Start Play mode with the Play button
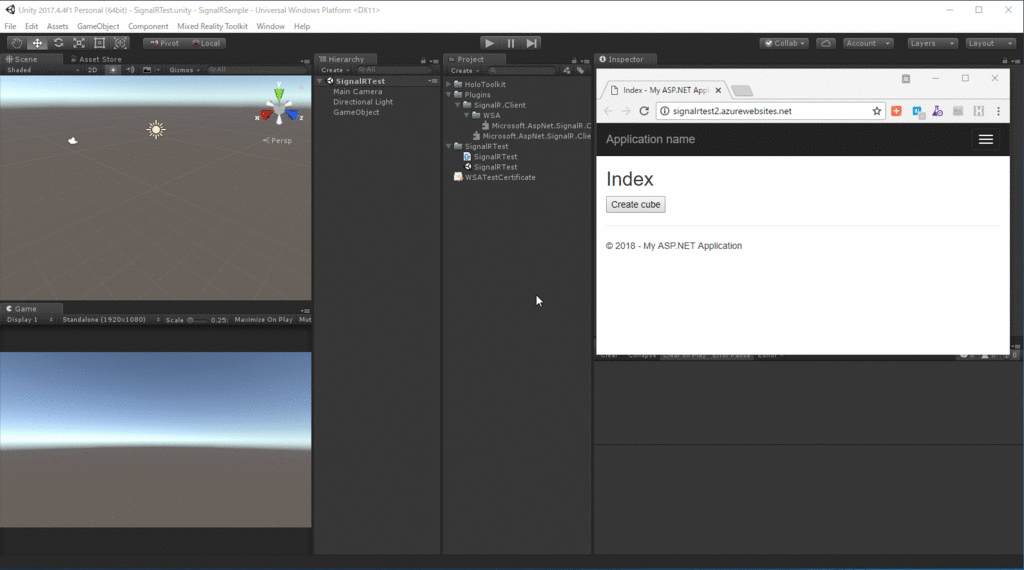Image resolution: width=1024 pixels, height=570 pixels. pyautogui.click(x=489, y=43)
